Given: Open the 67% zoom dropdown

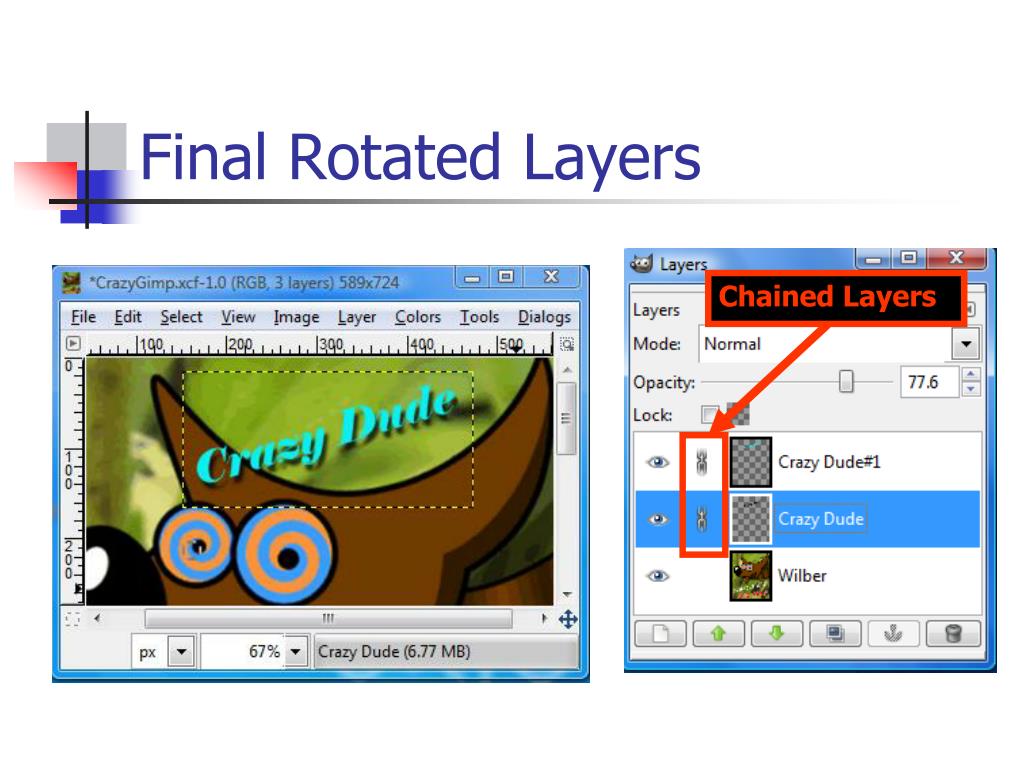Looking at the screenshot, I should [295, 651].
